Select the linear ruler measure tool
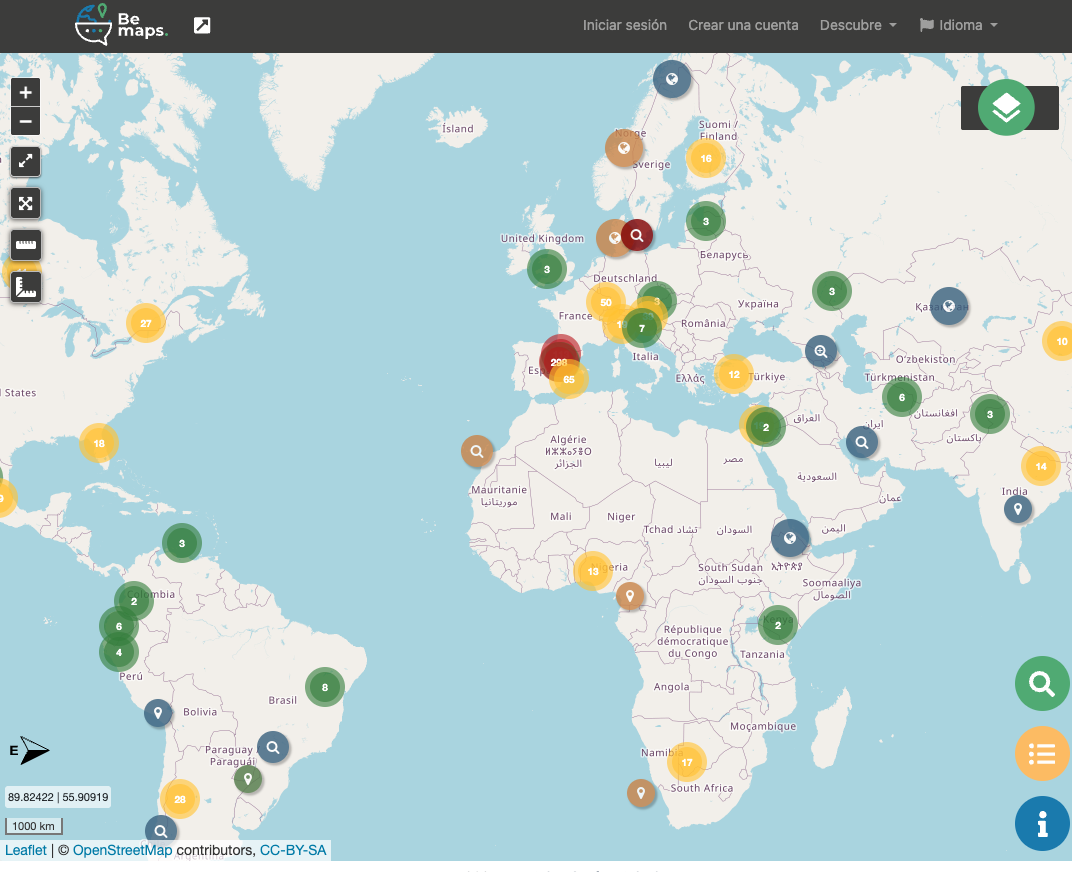This screenshot has height=872, width=1072. click(x=26, y=245)
